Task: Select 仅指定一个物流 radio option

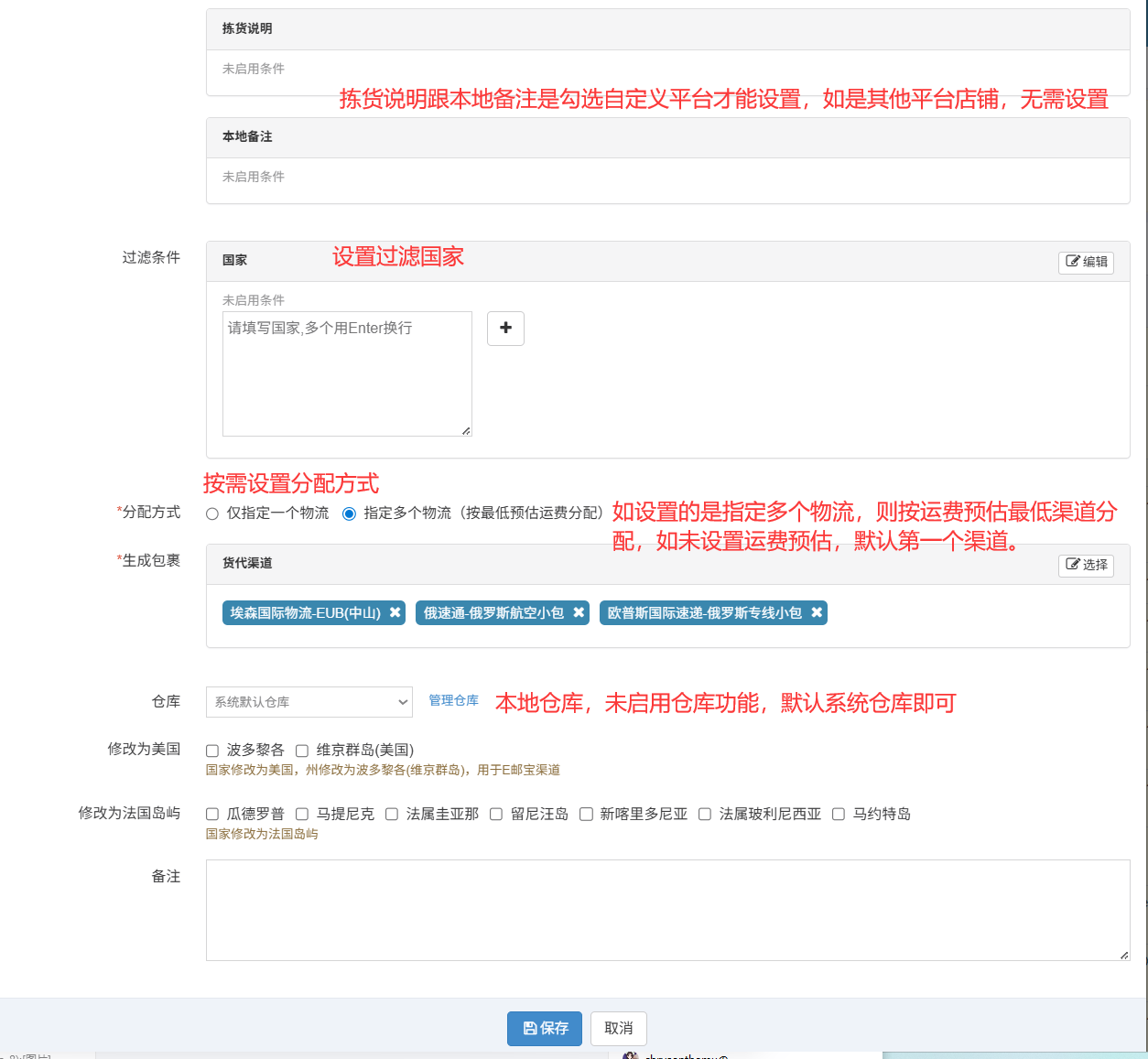Action: (x=212, y=513)
